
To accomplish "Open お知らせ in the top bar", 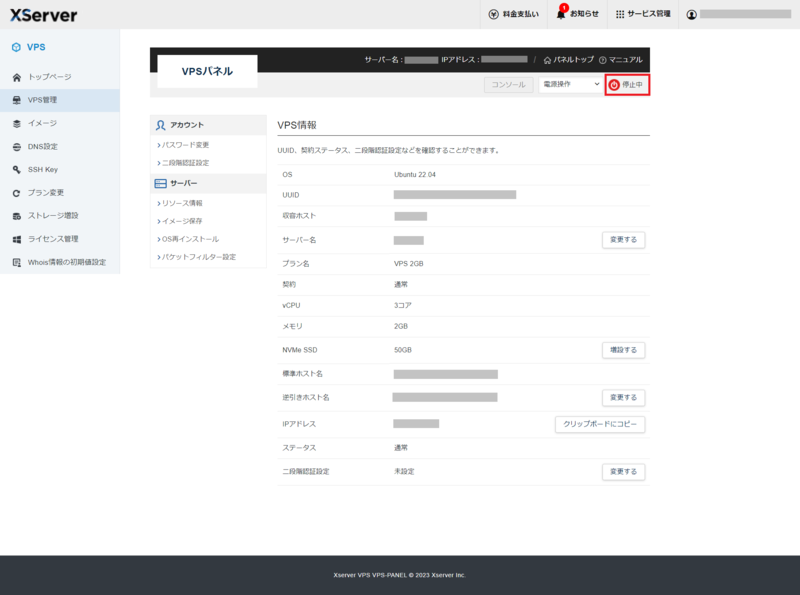I will point(577,14).
